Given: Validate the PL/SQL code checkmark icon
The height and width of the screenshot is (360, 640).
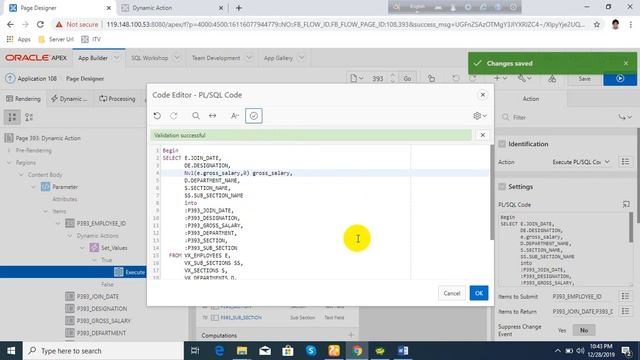Looking at the screenshot, I should tap(253, 116).
